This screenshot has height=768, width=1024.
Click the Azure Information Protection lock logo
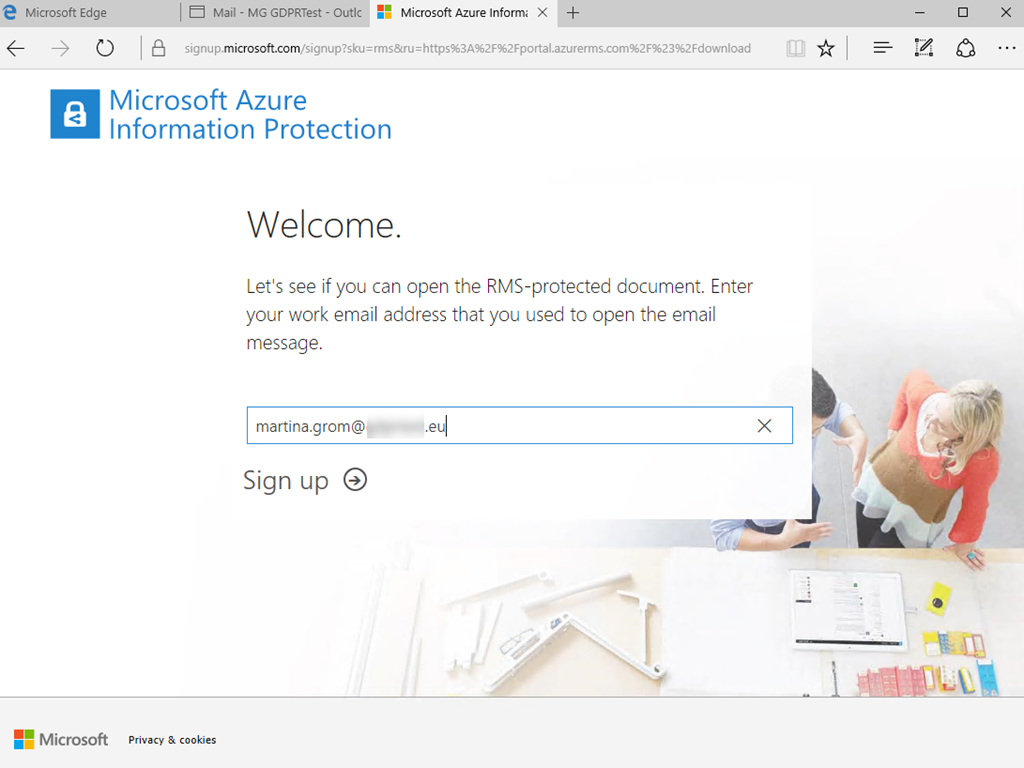[x=75, y=114]
